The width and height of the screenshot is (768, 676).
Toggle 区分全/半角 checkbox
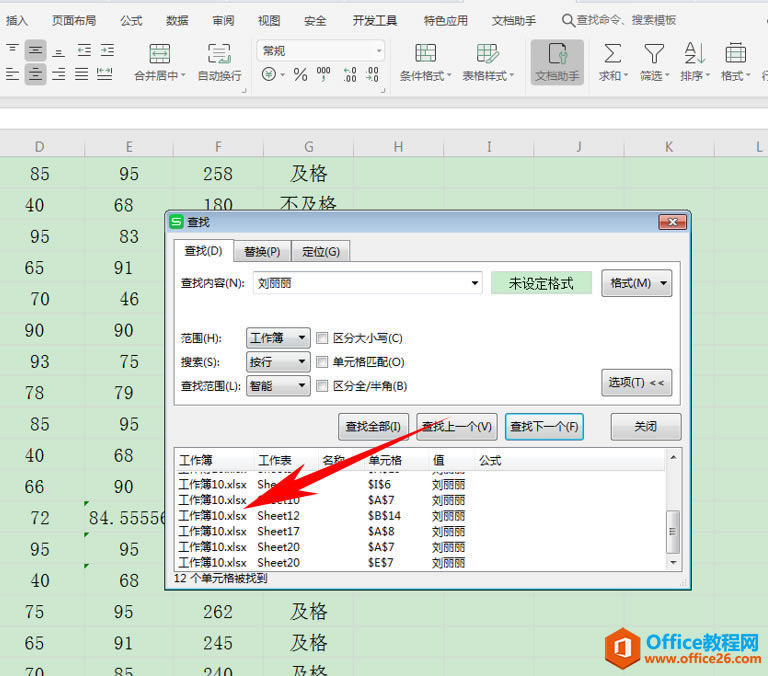pyautogui.click(x=322, y=386)
